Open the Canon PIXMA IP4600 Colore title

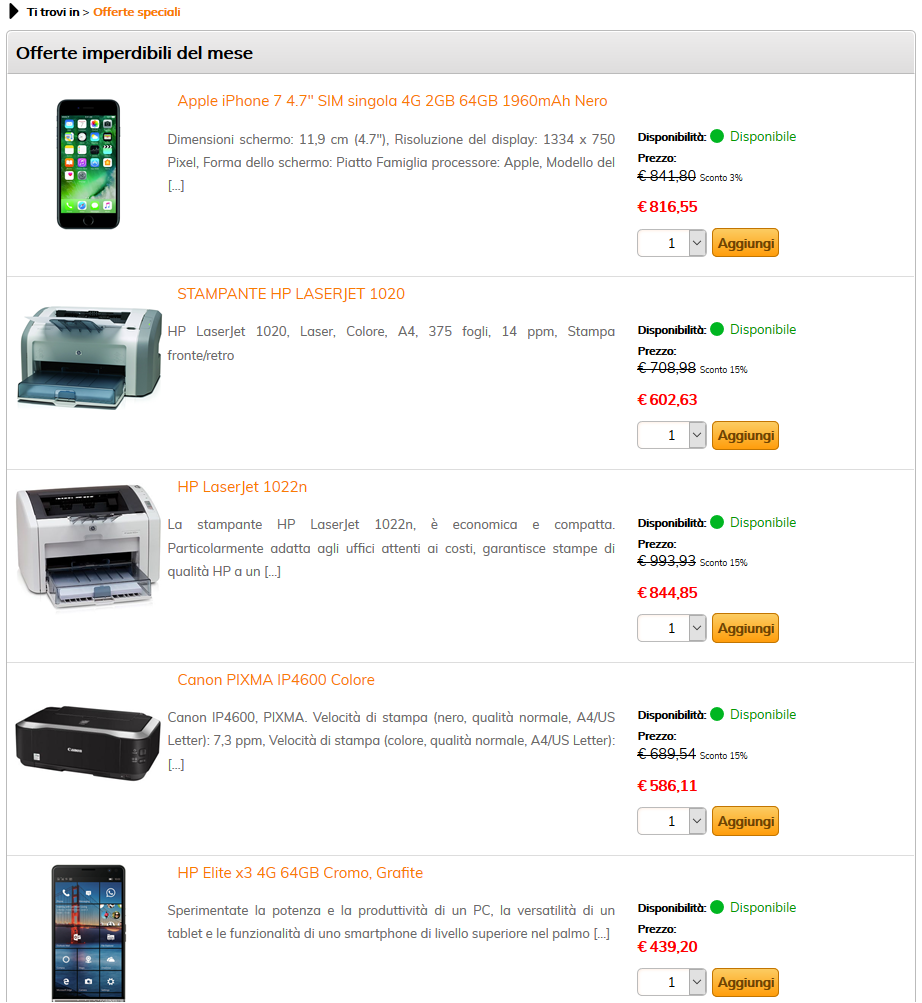click(x=276, y=680)
